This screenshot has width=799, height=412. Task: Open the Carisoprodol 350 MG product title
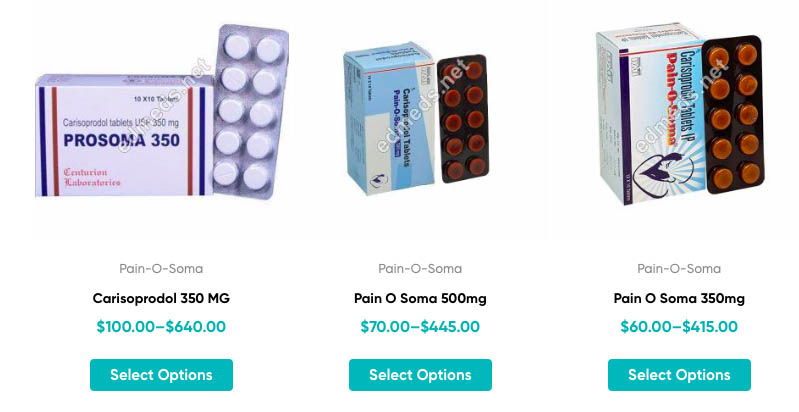[161, 298]
